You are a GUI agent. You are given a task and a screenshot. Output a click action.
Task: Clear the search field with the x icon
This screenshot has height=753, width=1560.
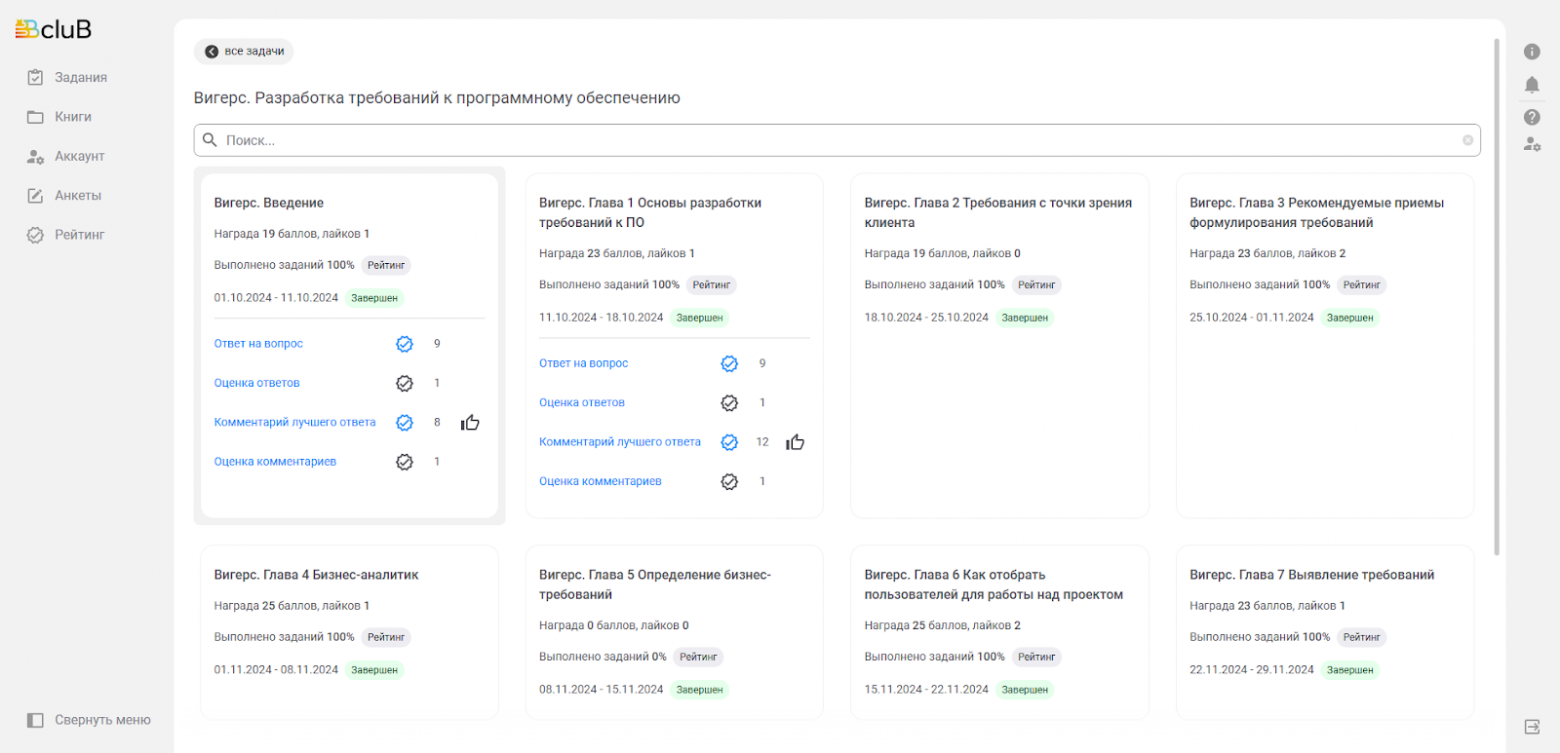(x=1467, y=140)
